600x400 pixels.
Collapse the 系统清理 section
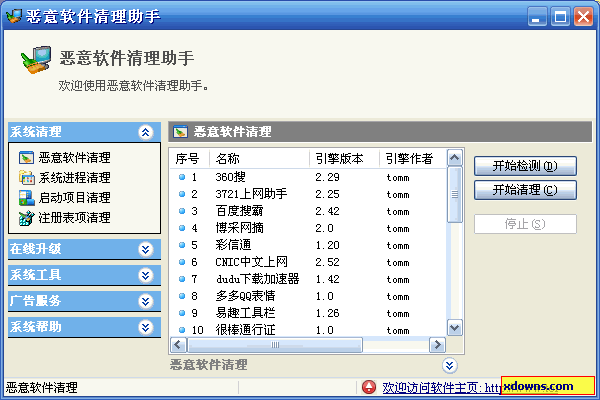coord(145,132)
